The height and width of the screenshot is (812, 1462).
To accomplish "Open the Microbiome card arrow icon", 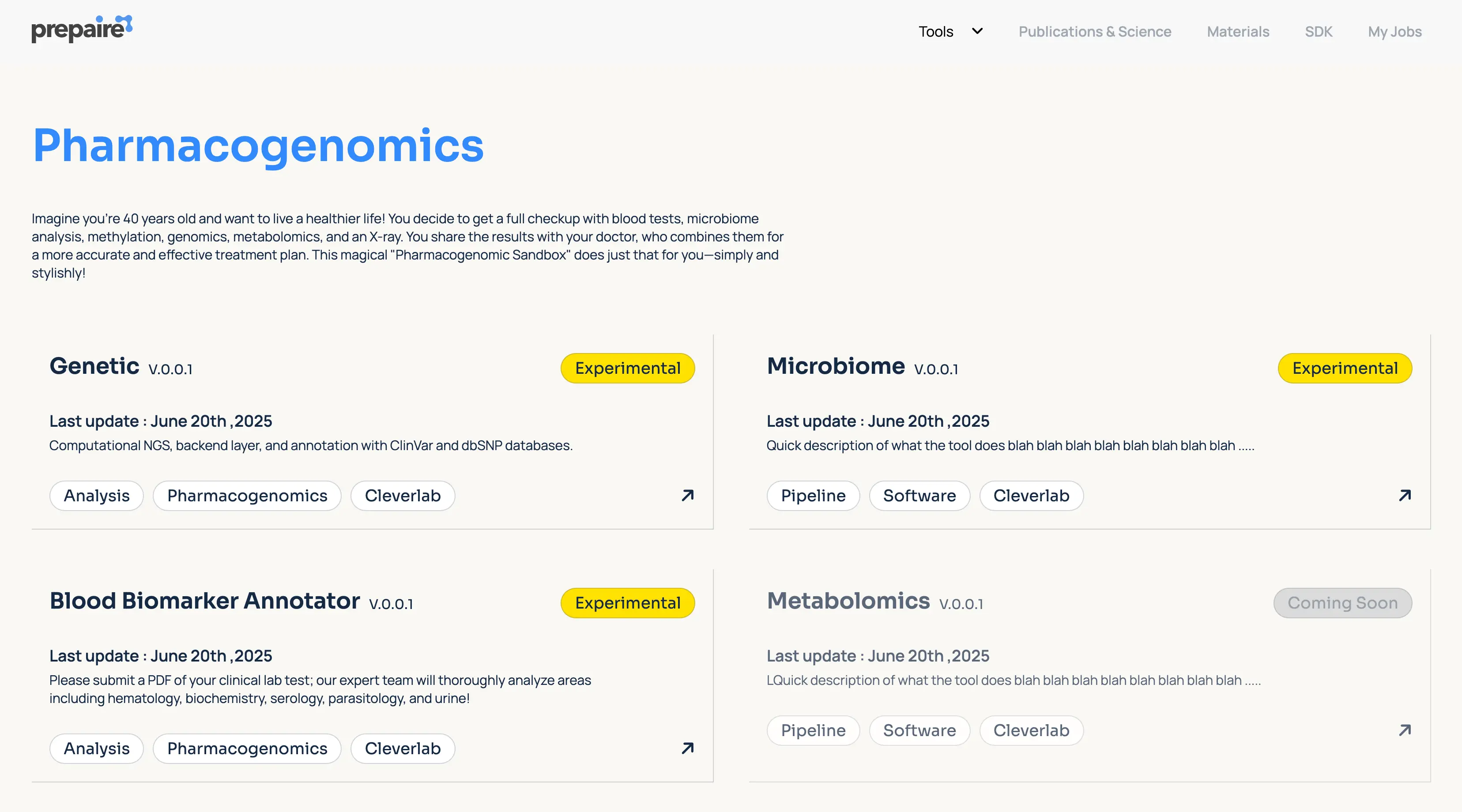I will pos(1405,496).
